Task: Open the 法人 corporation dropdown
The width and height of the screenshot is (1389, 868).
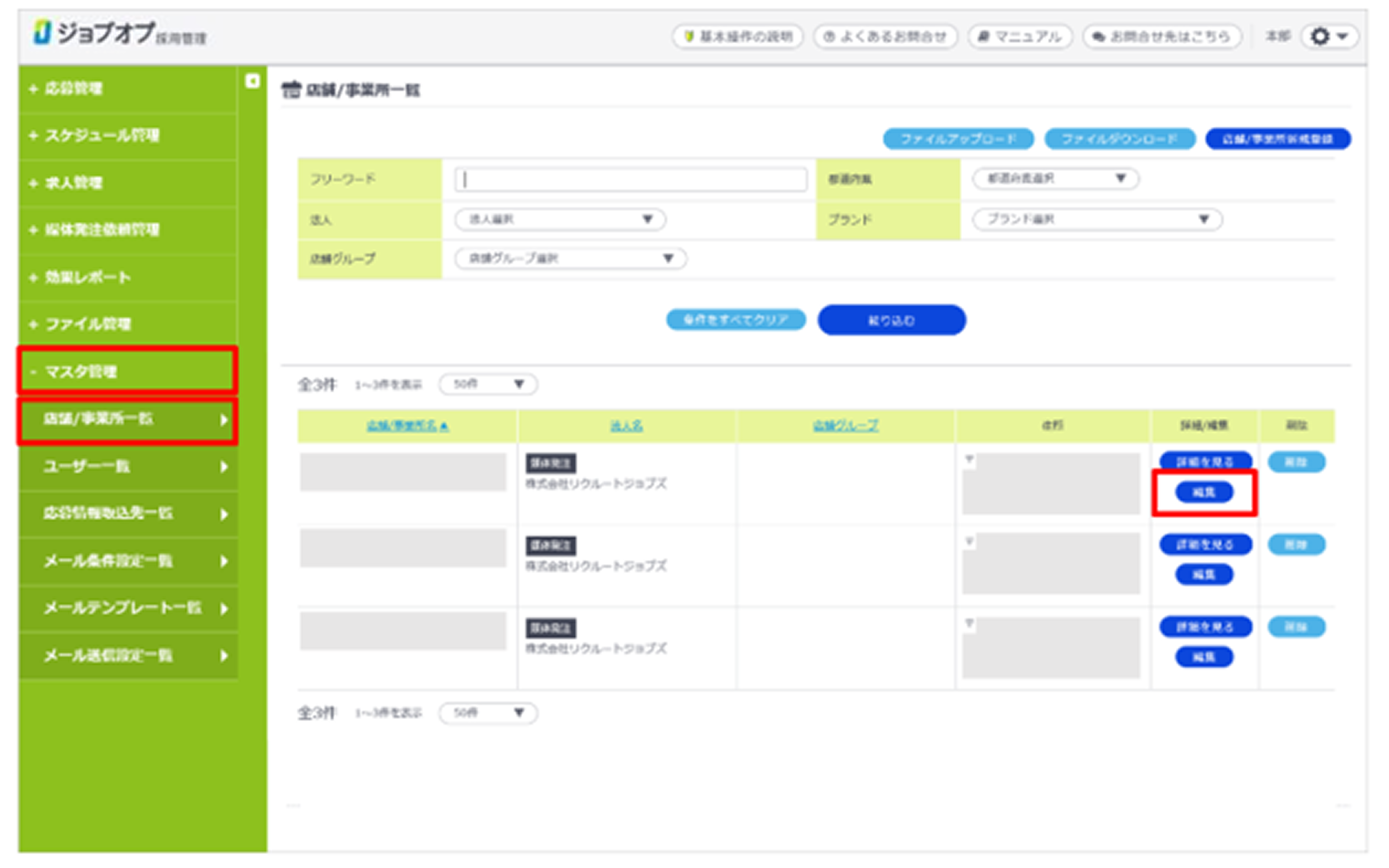Action: [x=560, y=219]
